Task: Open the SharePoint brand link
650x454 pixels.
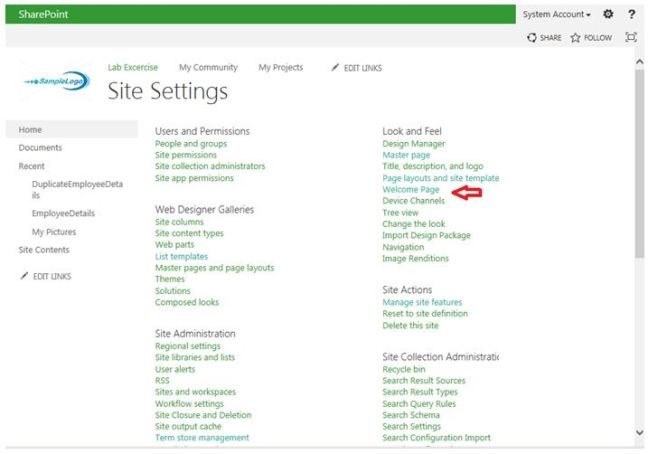Action: tap(43, 14)
